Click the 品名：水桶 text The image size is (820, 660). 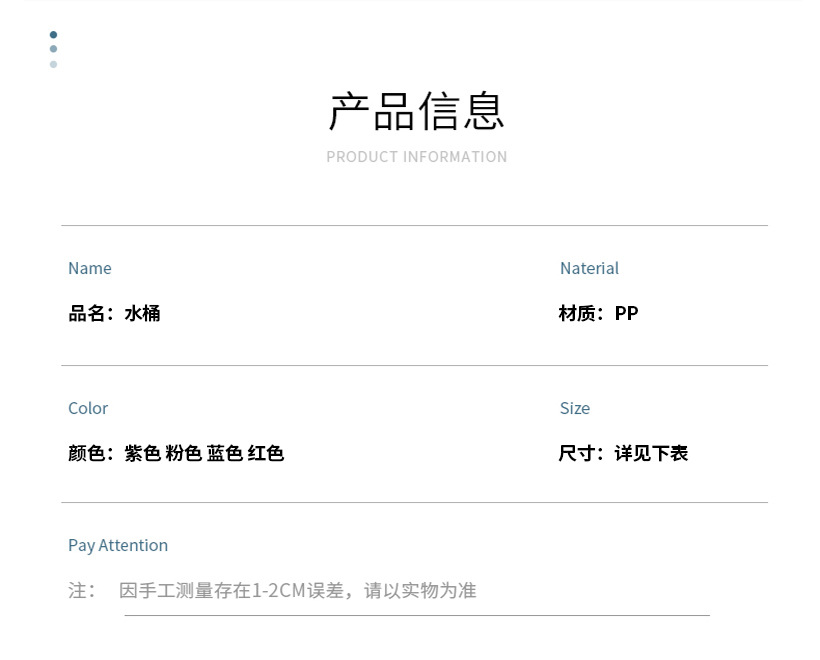point(114,313)
